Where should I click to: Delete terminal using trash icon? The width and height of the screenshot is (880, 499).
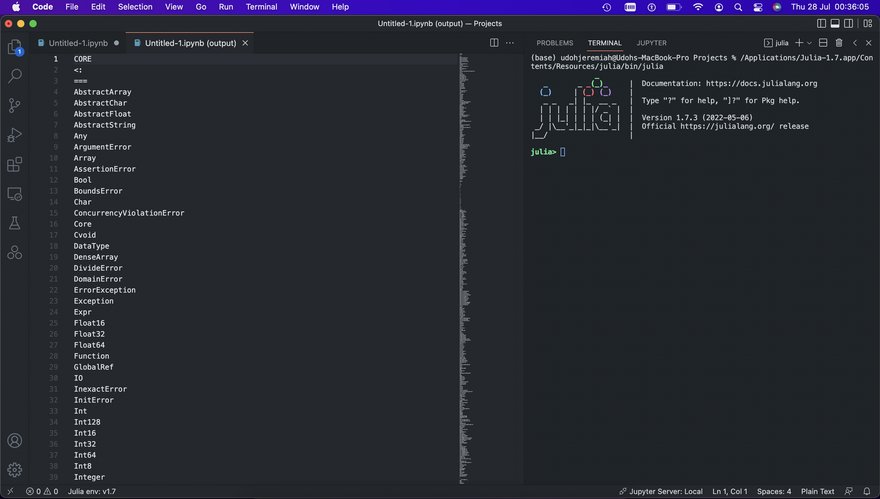(x=838, y=43)
